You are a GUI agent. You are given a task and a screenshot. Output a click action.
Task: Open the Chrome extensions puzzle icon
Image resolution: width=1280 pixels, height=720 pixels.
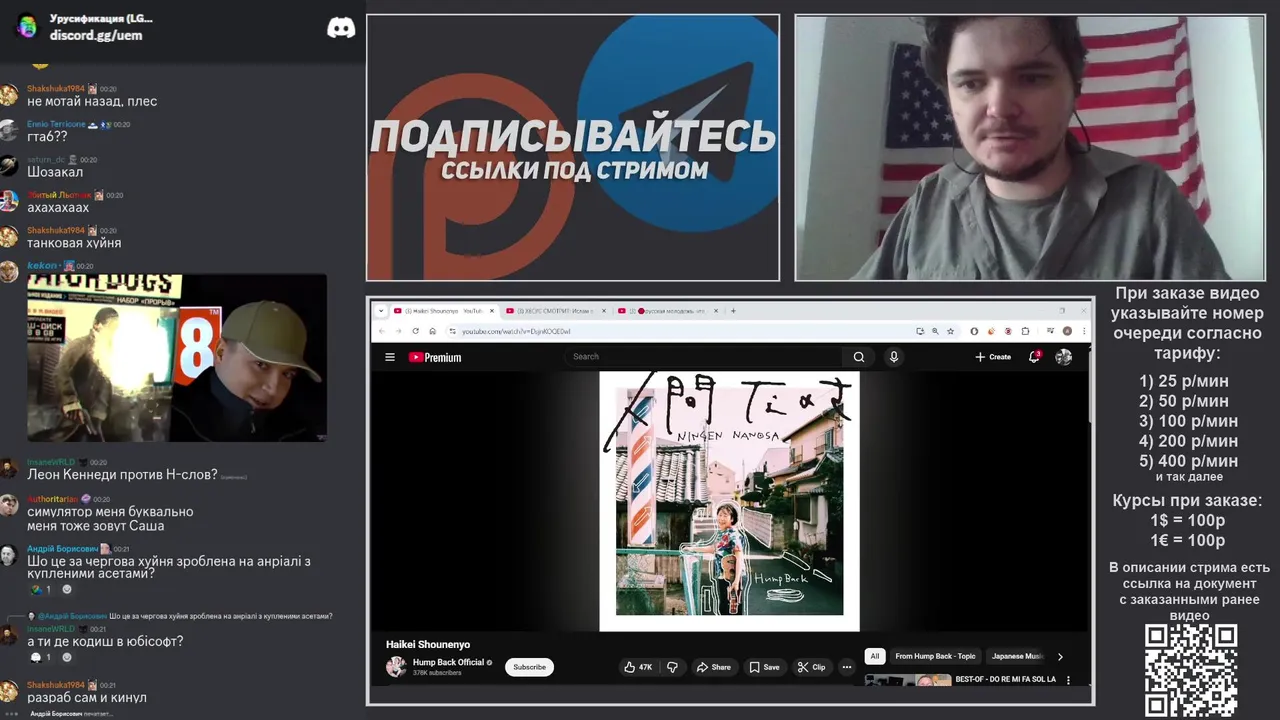point(1025,331)
